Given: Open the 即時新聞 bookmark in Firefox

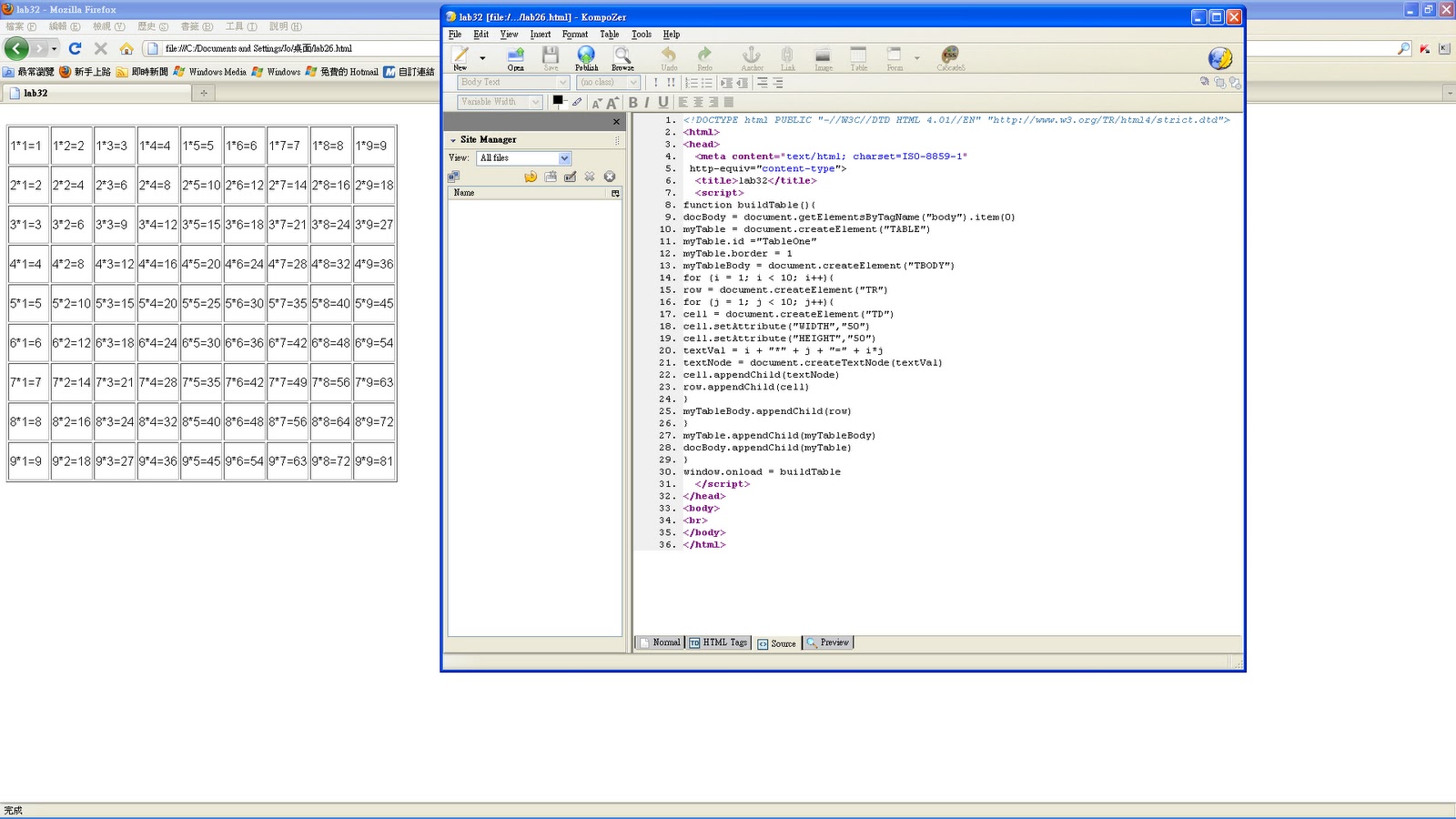Looking at the screenshot, I should (x=143, y=72).
